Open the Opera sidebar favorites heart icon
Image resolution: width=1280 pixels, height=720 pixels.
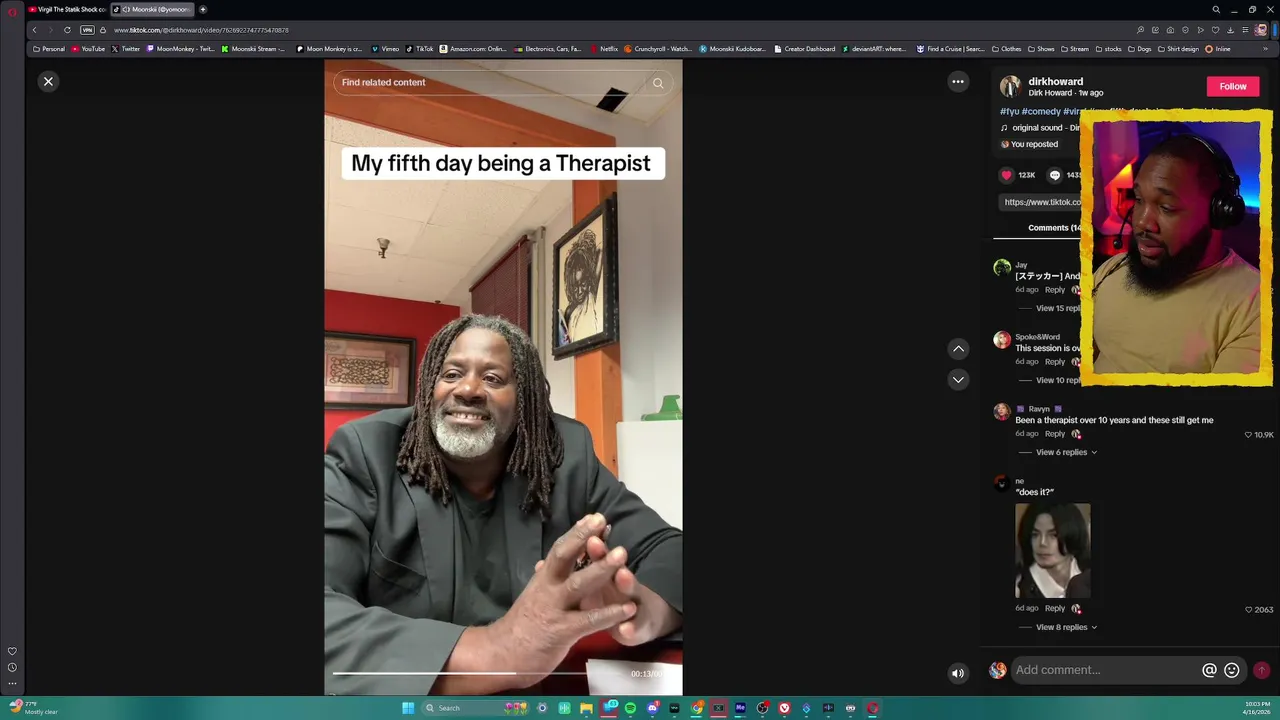pyautogui.click(x=12, y=651)
